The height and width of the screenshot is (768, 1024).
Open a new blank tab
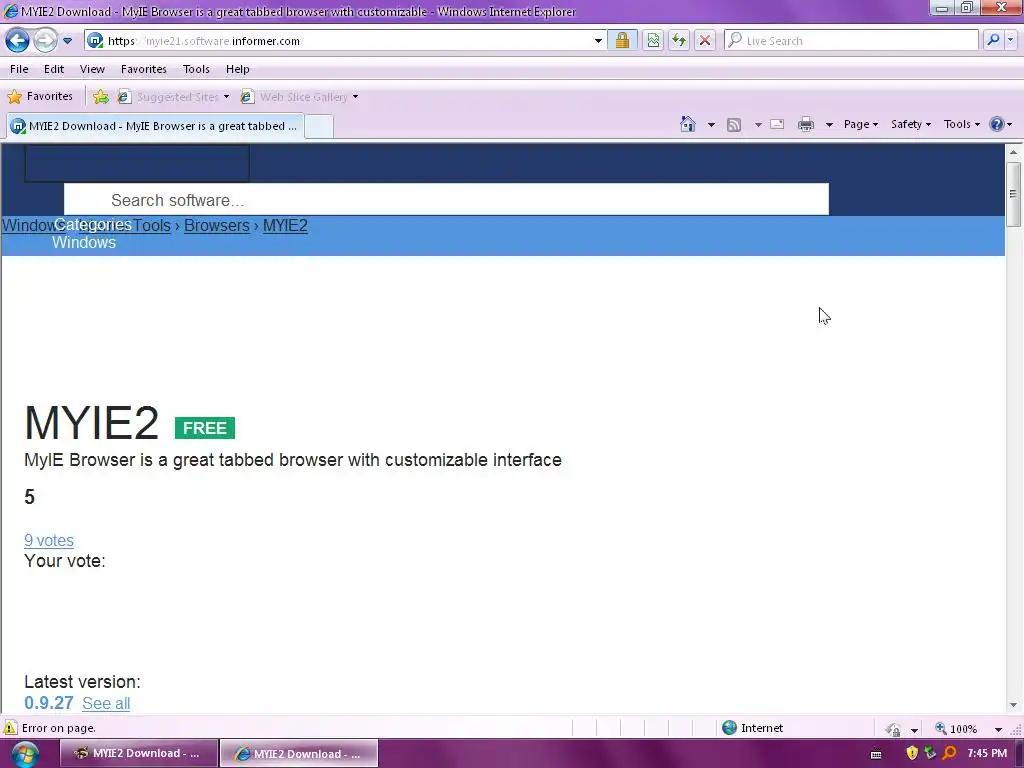(319, 126)
